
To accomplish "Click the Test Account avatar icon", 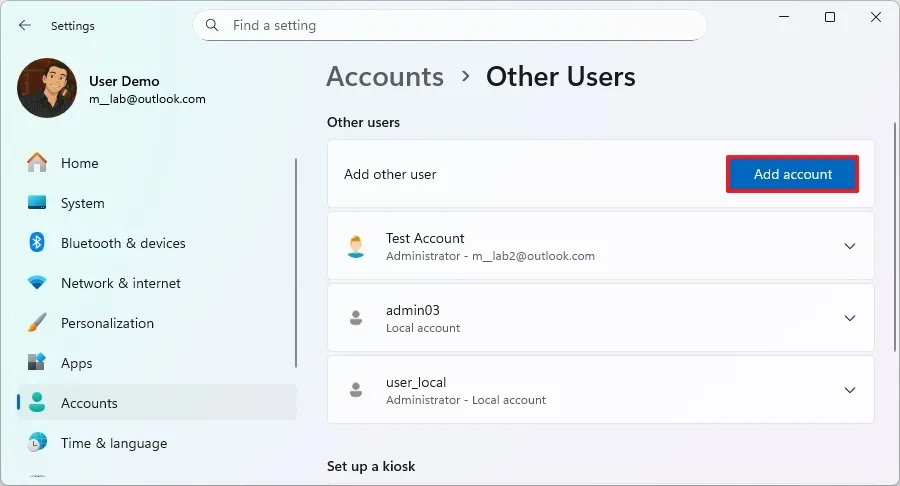I will click(x=355, y=246).
